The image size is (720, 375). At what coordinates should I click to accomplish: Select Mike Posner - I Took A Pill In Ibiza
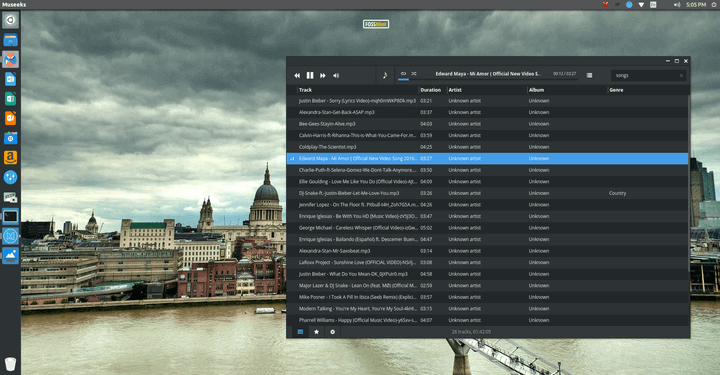(487, 297)
